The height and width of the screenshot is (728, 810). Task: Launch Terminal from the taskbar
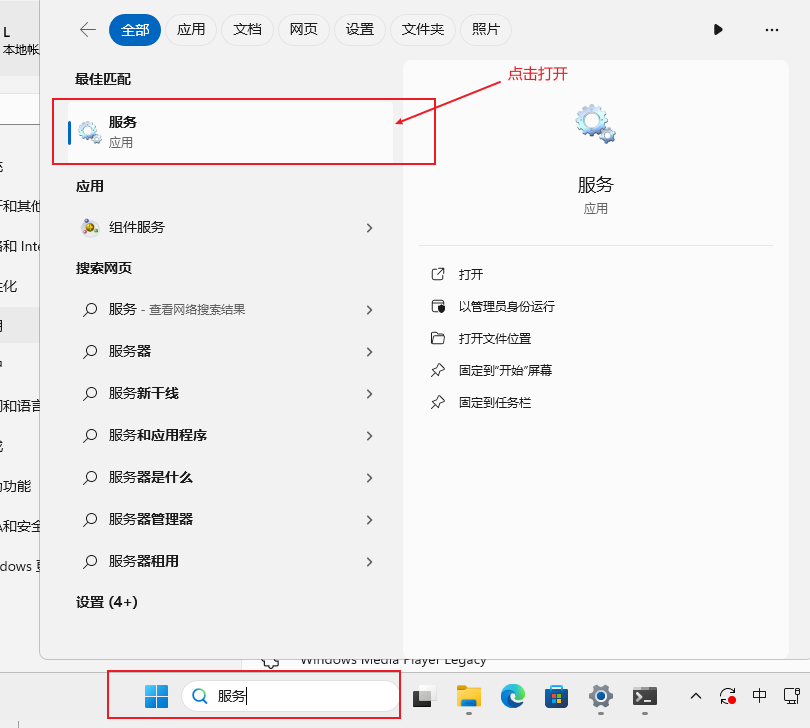click(x=645, y=696)
